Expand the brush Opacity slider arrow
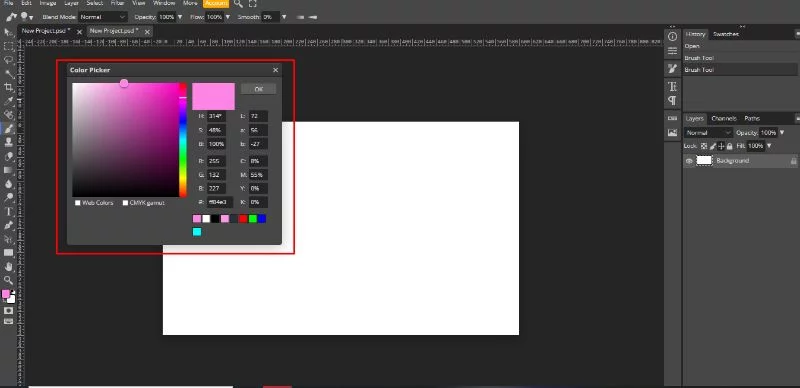Image resolution: width=800 pixels, height=388 pixels. 179,17
